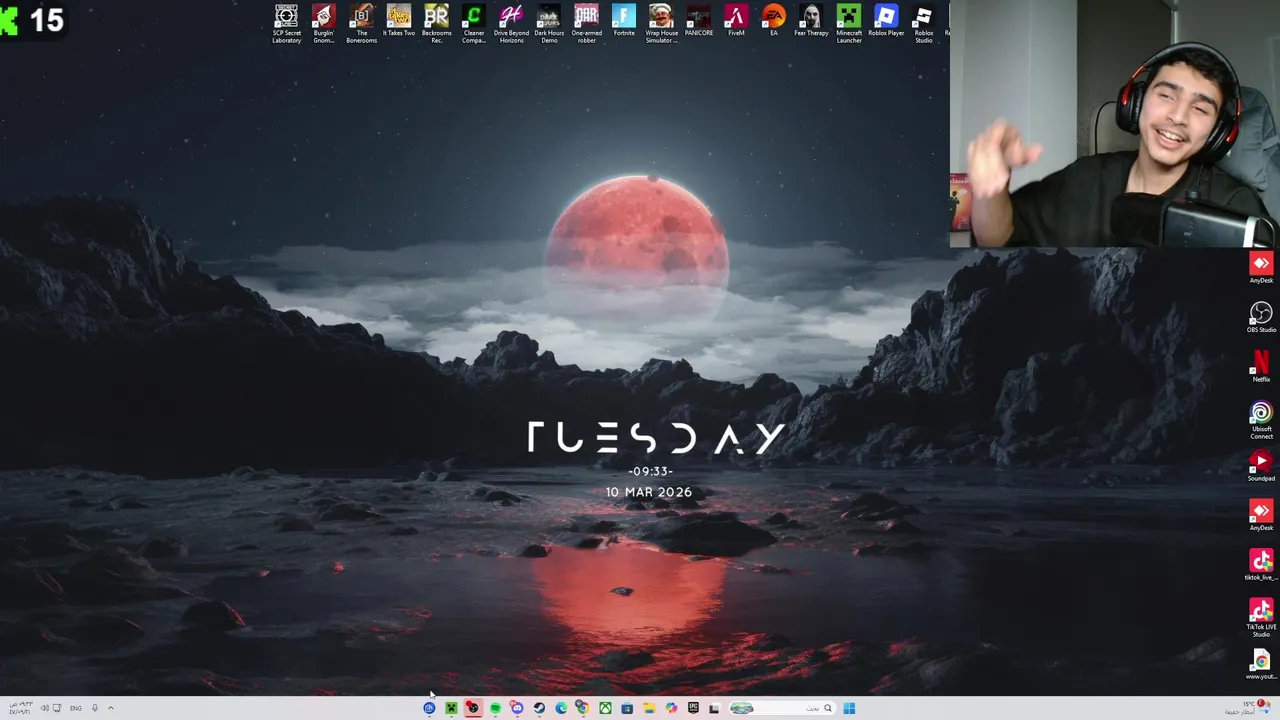Open Backrooms Rec. desktop icon
The width and height of the screenshot is (1280, 720).
tap(436, 24)
